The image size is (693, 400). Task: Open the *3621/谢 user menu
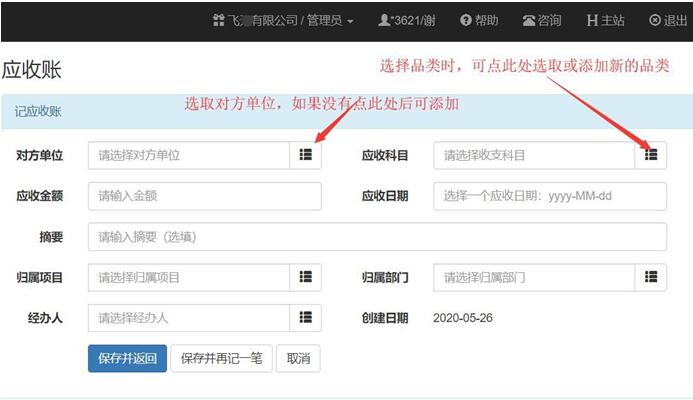(x=408, y=20)
